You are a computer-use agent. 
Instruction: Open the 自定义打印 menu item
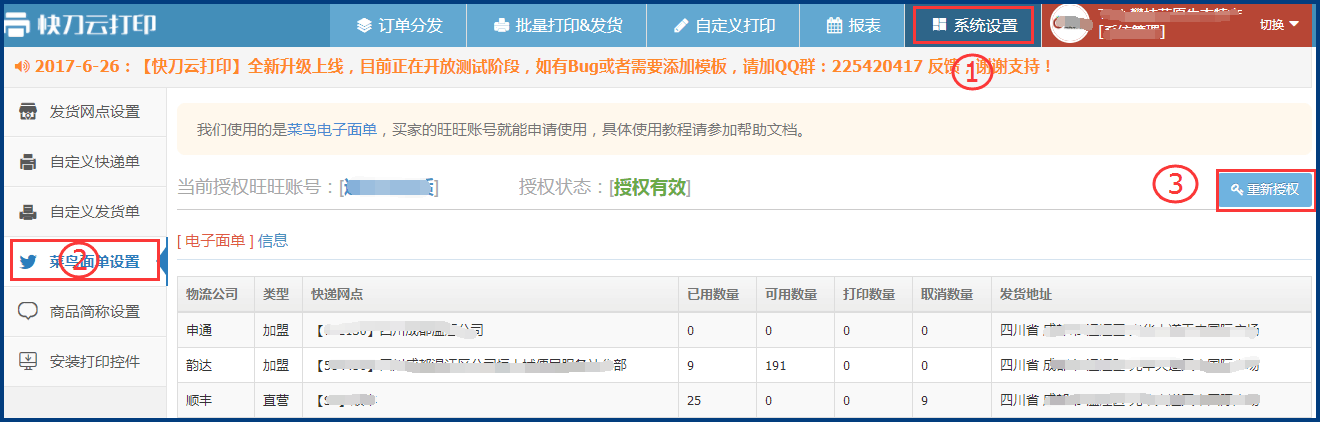point(724,25)
